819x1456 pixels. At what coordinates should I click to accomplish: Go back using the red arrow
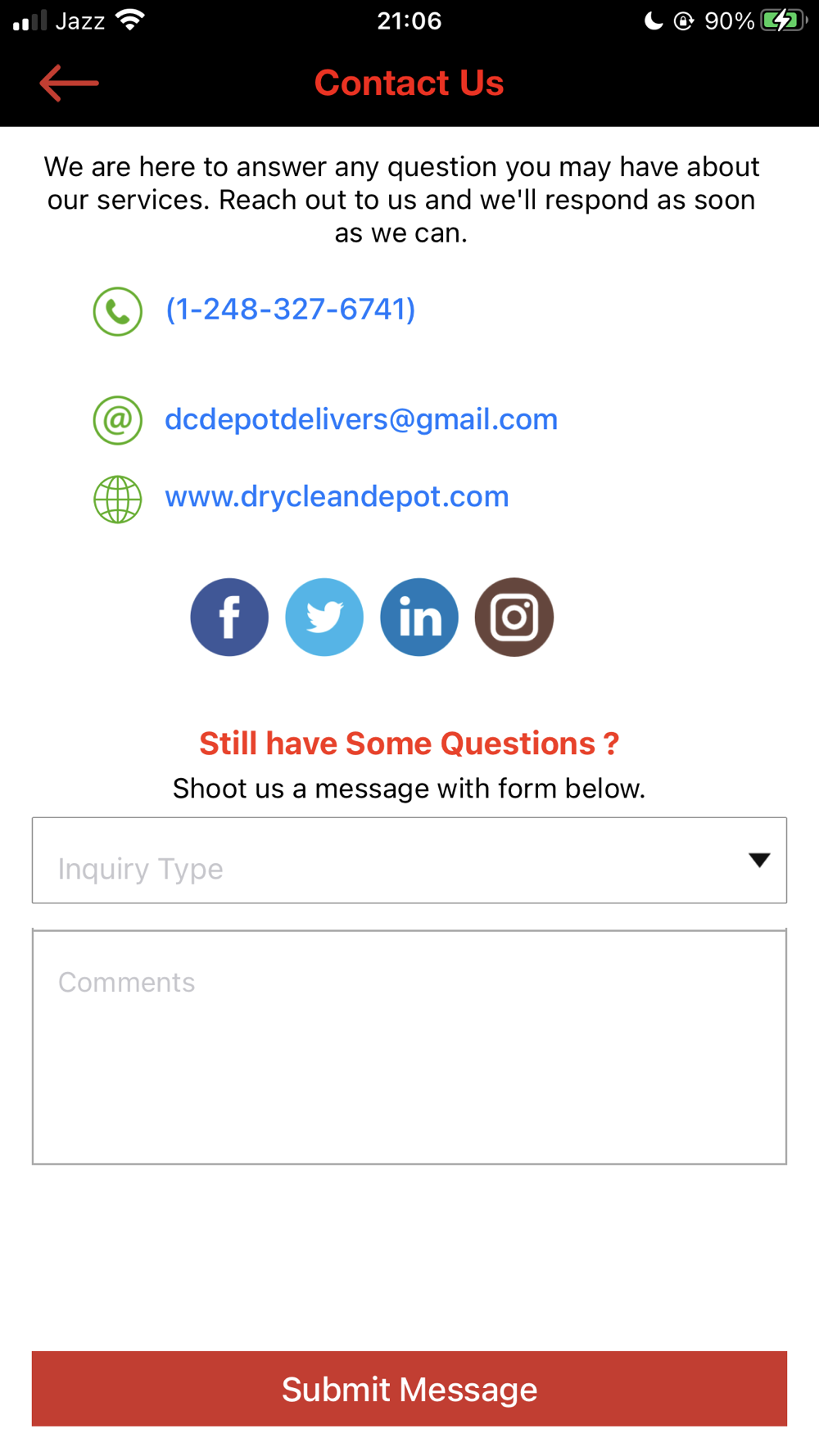coord(69,84)
